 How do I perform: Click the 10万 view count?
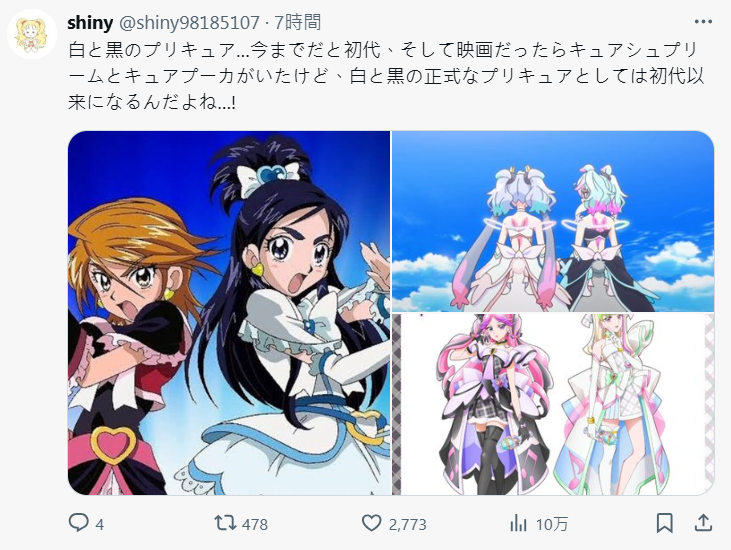point(552,524)
